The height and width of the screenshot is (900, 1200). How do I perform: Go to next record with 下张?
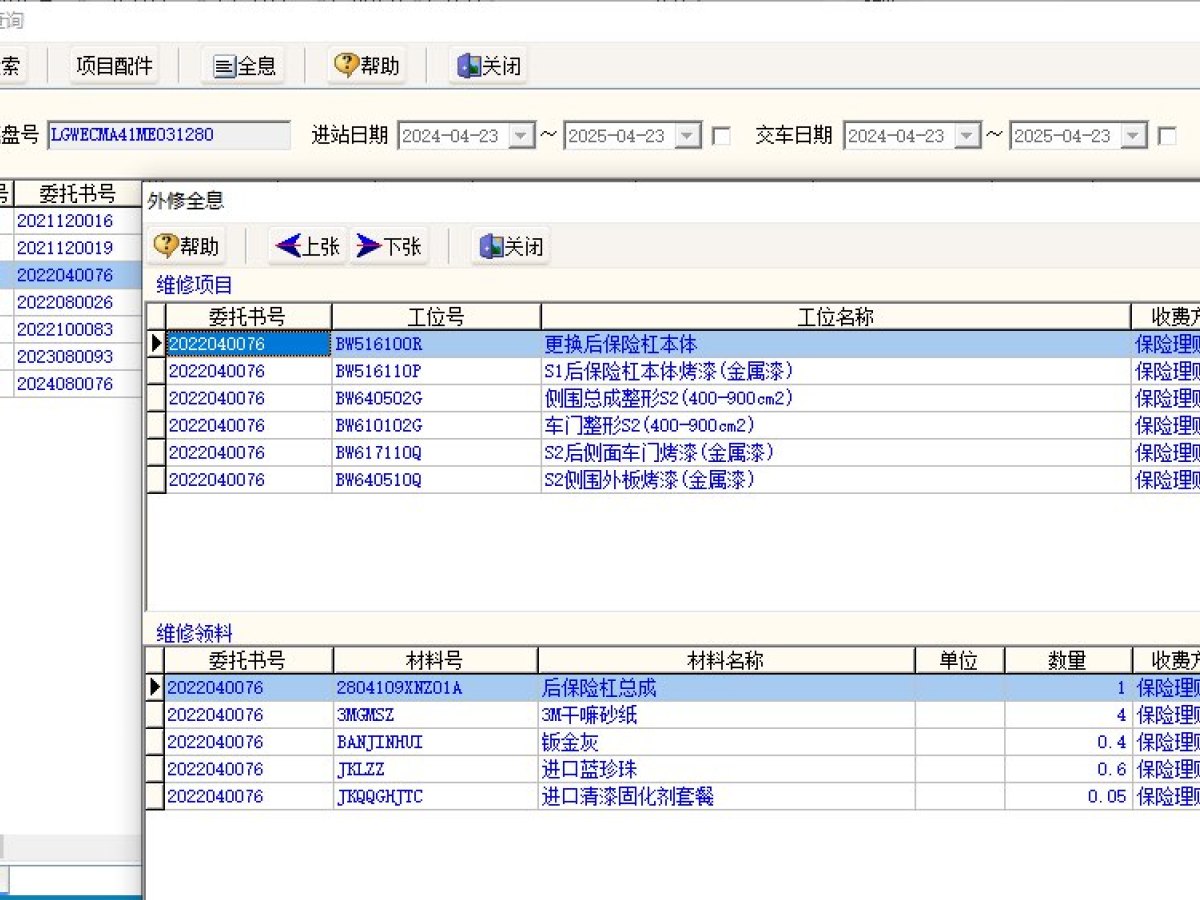click(x=389, y=246)
